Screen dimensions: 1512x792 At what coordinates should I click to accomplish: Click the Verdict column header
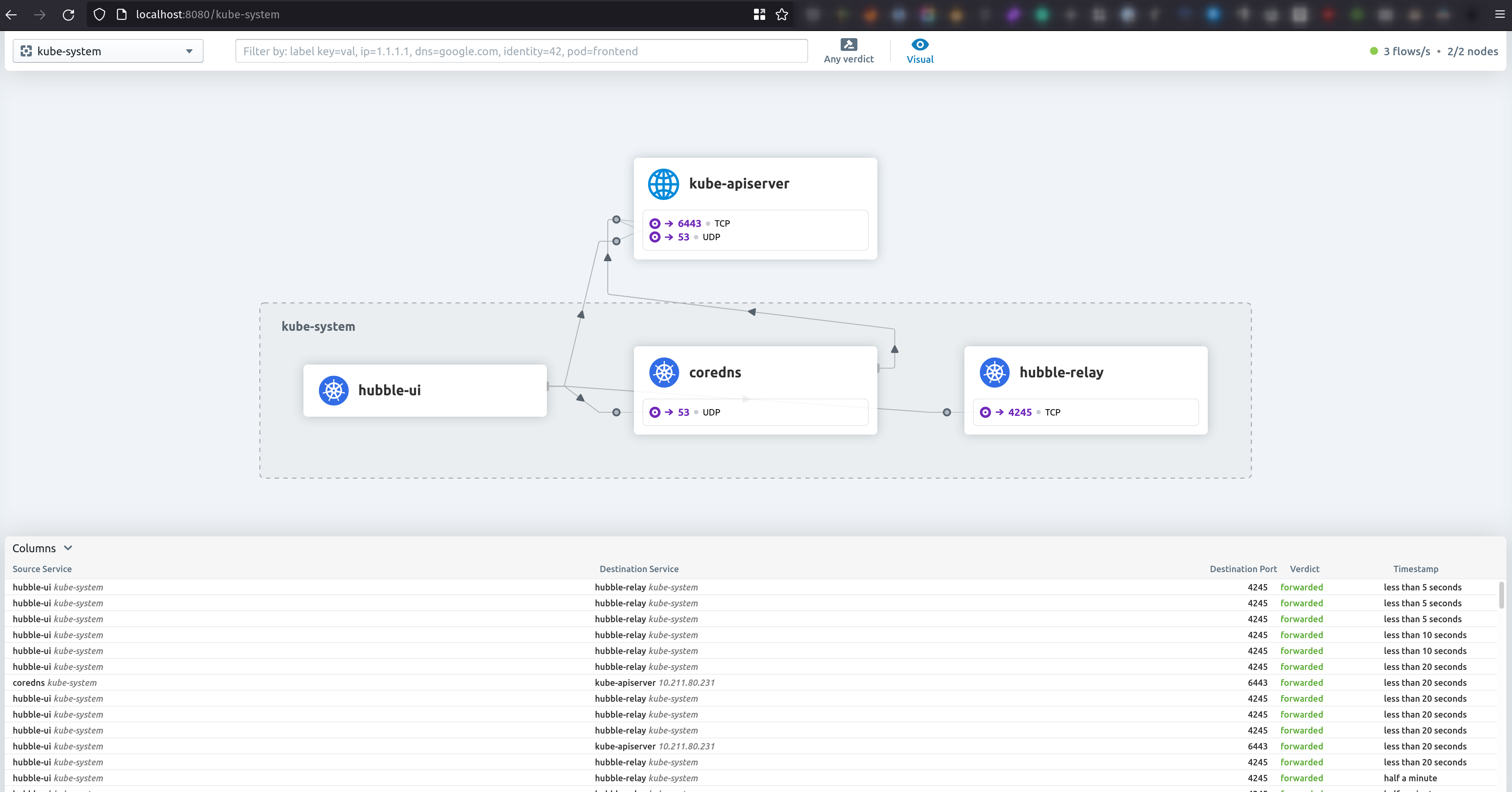pyautogui.click(x=1304, y=569)
